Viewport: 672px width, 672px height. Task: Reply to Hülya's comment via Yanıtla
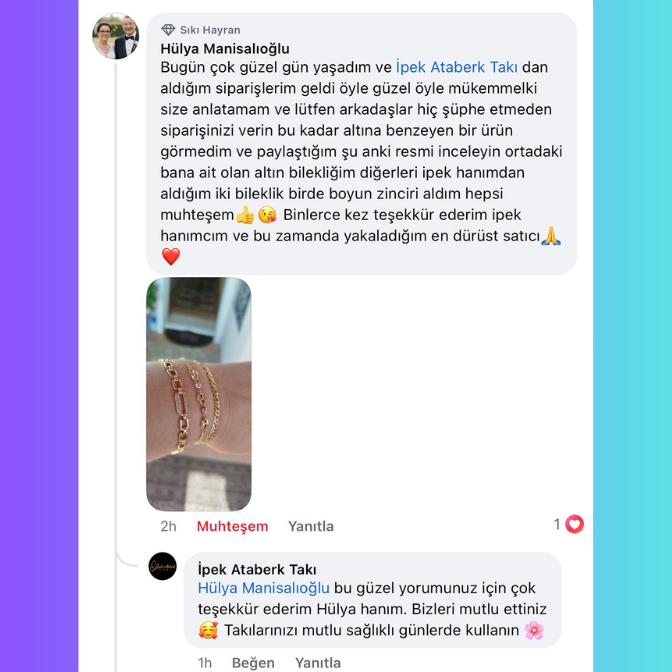pos(311,526)
